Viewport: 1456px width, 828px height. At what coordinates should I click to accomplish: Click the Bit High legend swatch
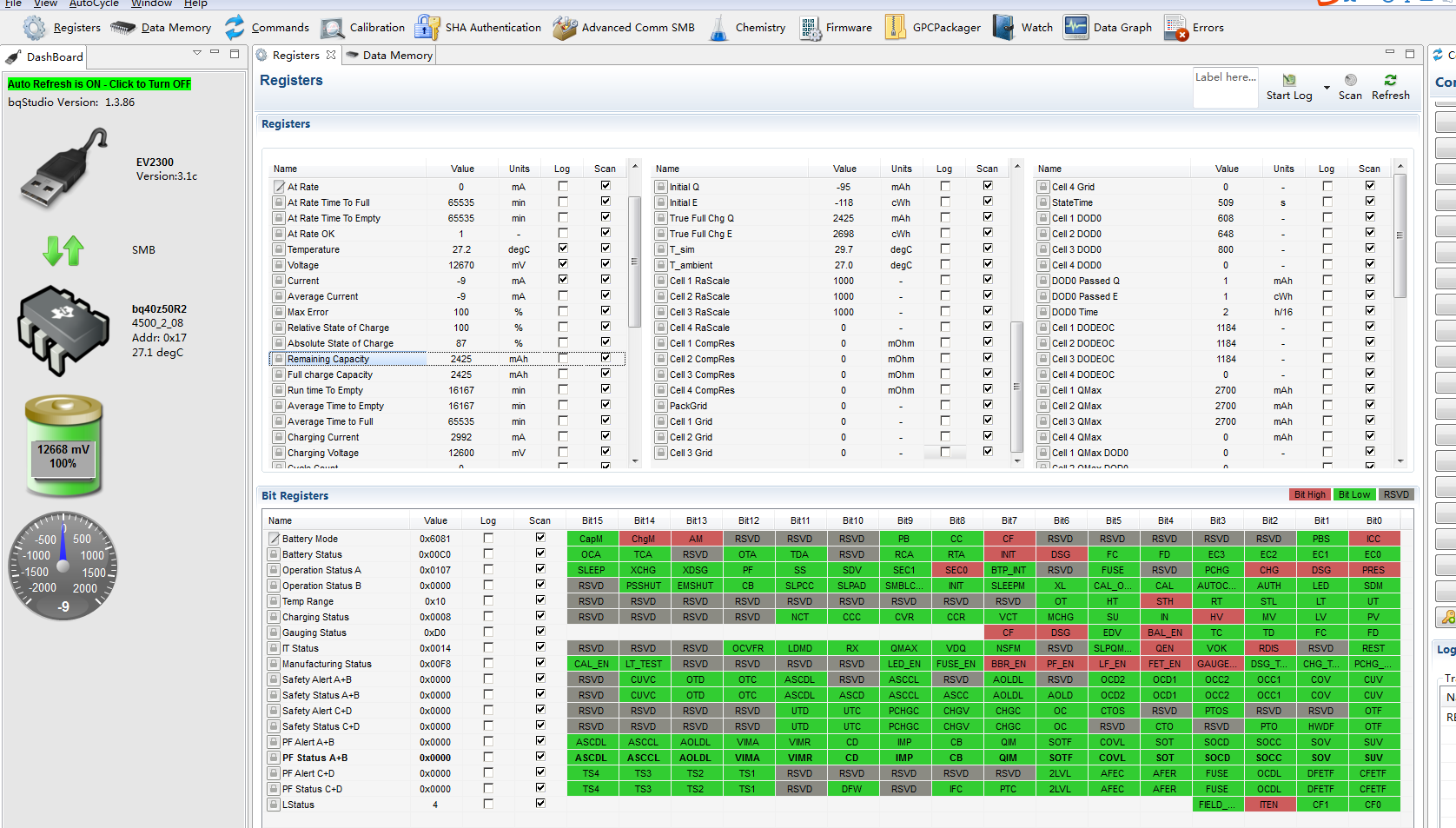(1309, 494)
